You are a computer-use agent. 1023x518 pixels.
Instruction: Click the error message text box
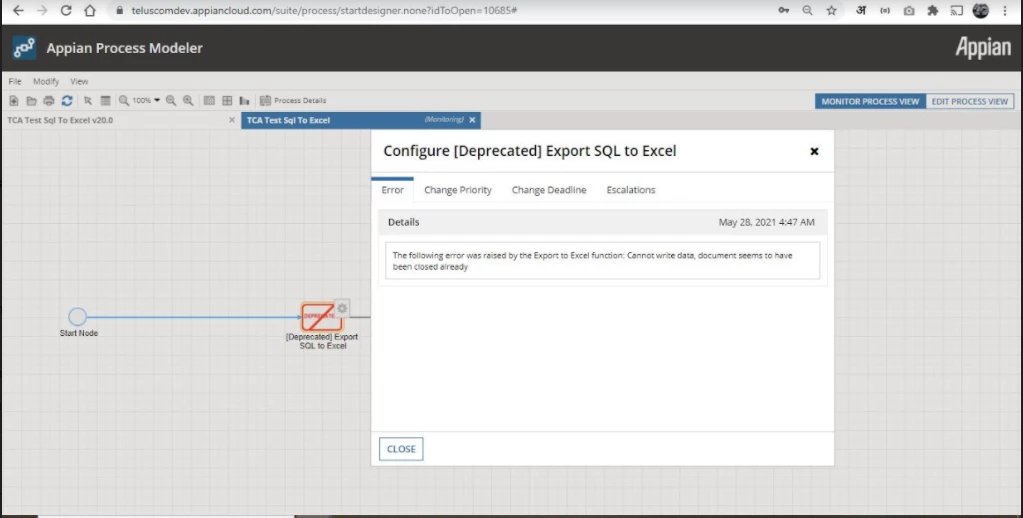[602, 261]
